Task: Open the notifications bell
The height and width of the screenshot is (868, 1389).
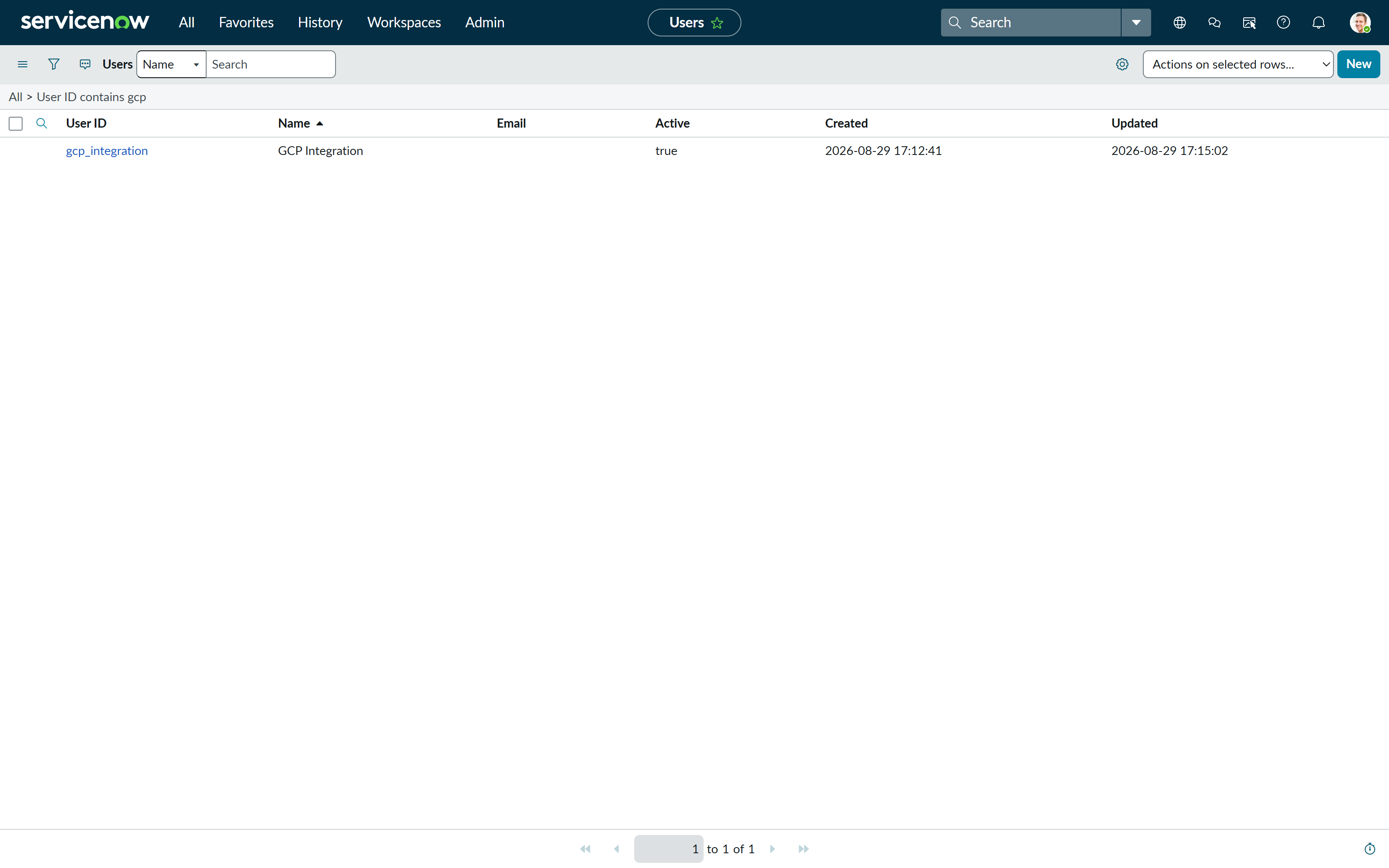Action: point(1318,23)
